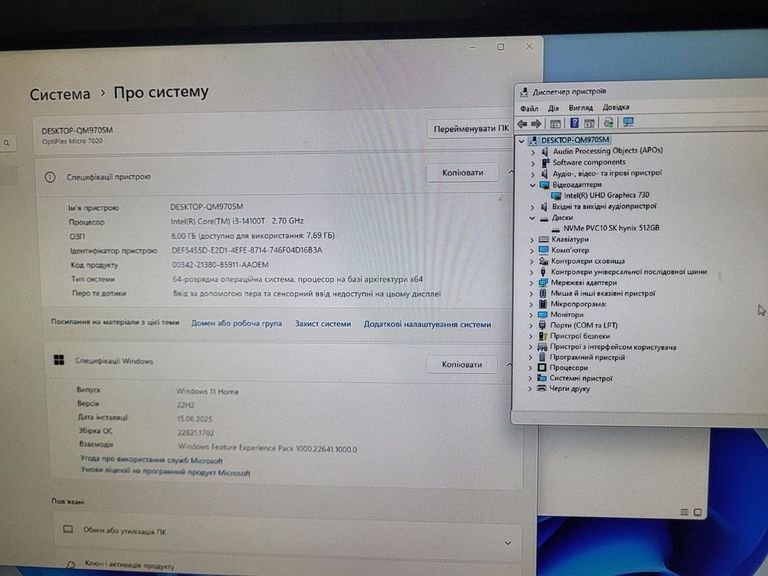Click the Back arrow in Device Manager toolbar
Image resolution: width=768 pixels, height=576 pixels.
(523, 123)
